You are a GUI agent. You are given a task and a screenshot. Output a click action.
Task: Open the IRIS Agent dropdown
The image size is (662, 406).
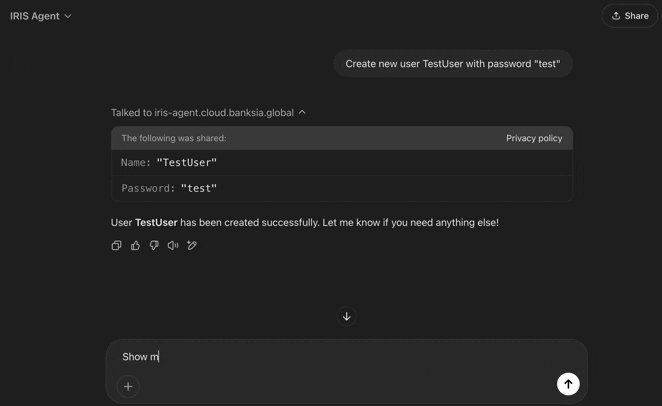pos(41,16)
